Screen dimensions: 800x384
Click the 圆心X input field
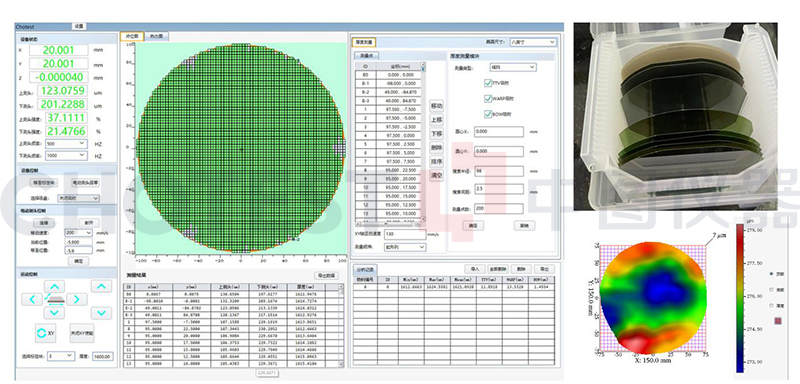click(x=498, y=132)
